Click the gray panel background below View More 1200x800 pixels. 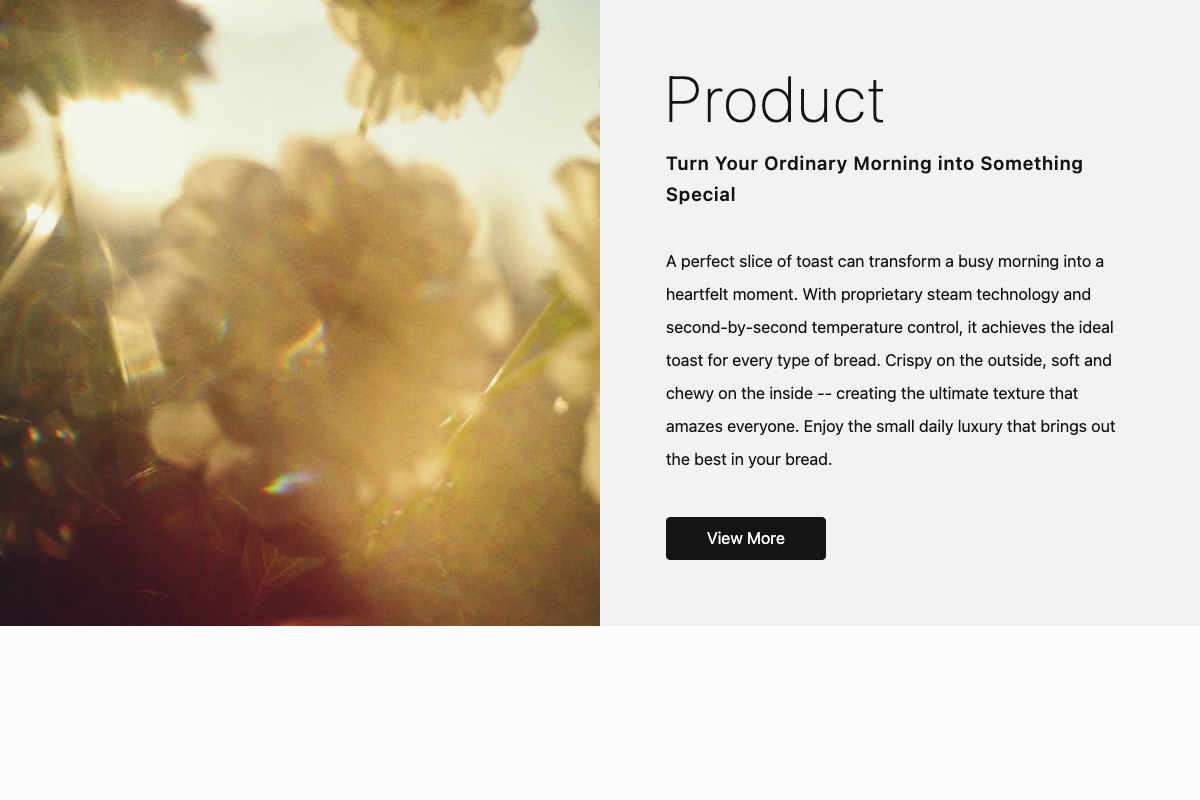click(x=900, y=594)
